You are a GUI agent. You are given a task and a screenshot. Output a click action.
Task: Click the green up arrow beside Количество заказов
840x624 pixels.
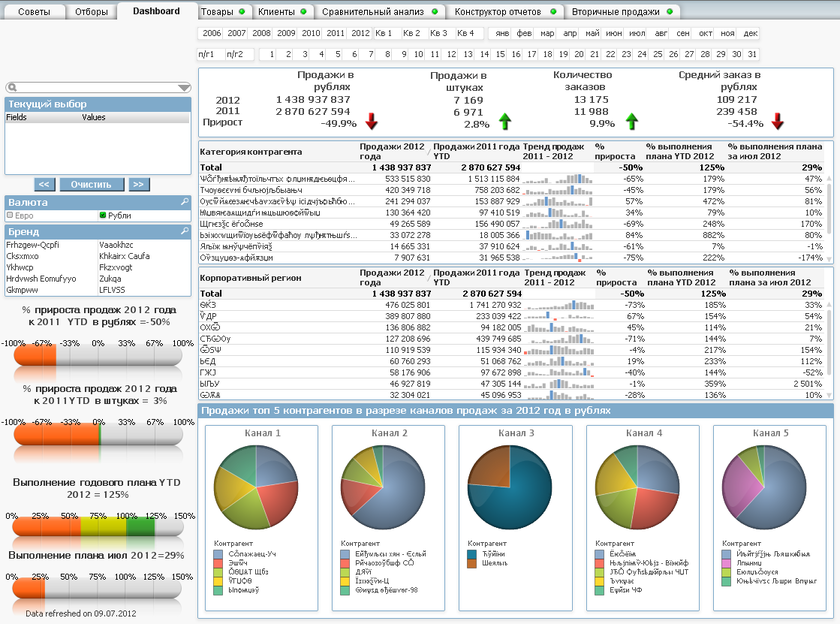(631, 122)
